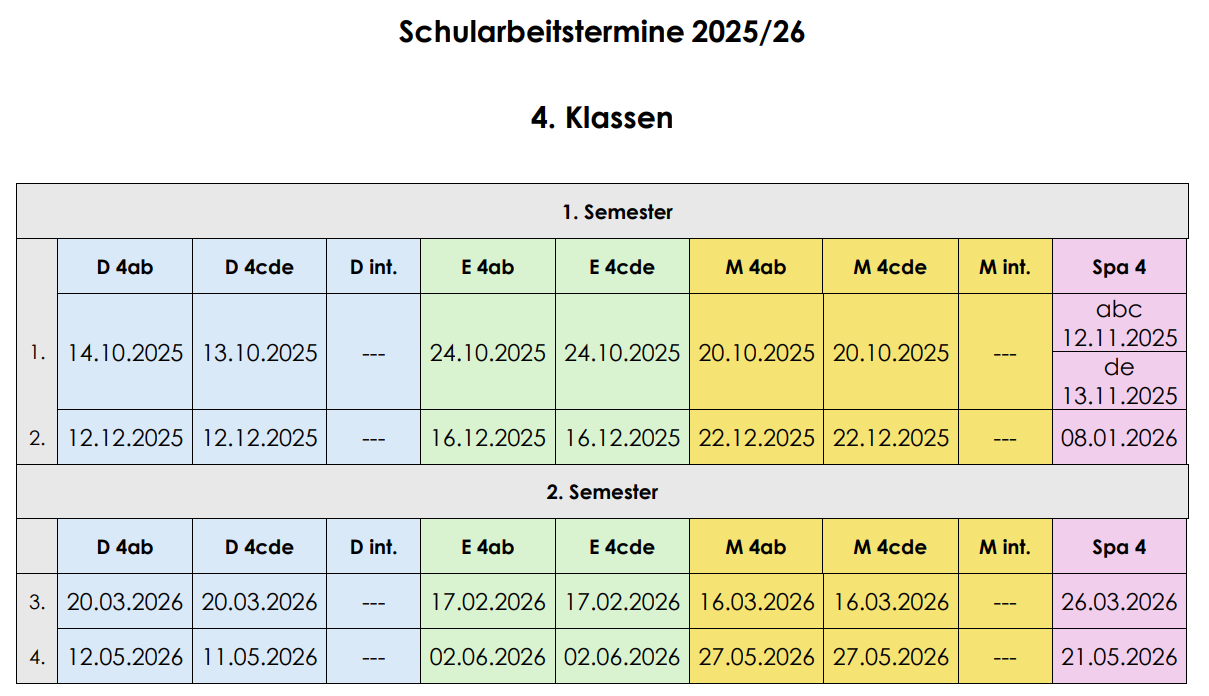Select the date 14.10.2025 cell

click(x=125, y=353)
